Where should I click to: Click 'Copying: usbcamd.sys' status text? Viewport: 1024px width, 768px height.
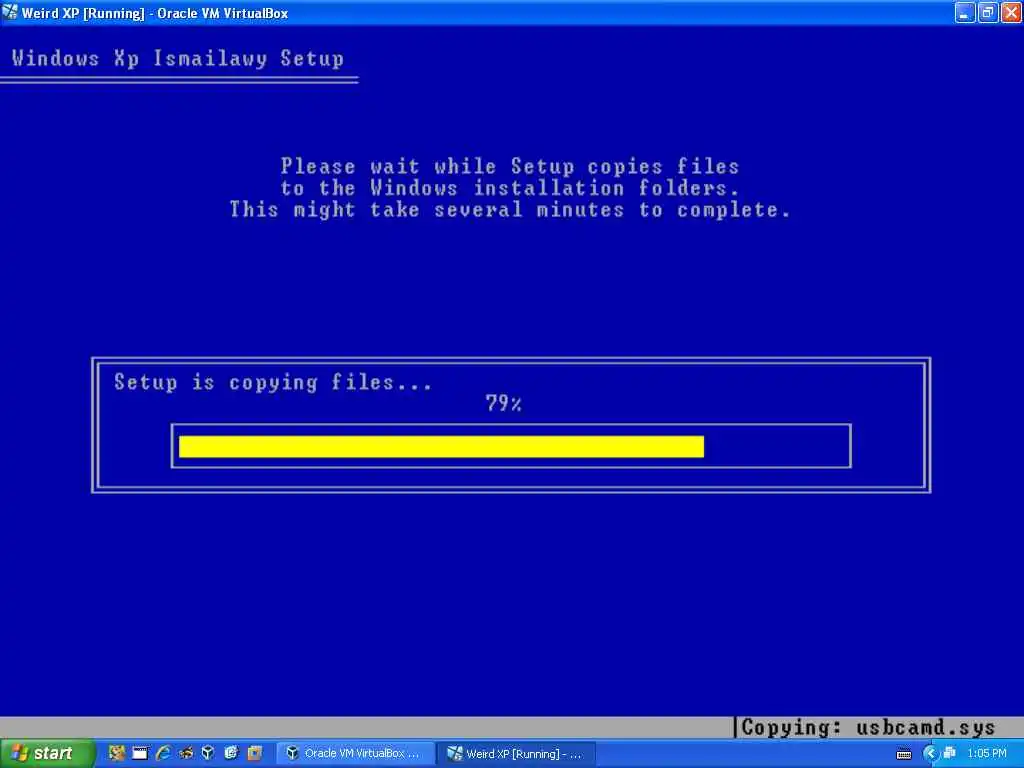(868, 728)
